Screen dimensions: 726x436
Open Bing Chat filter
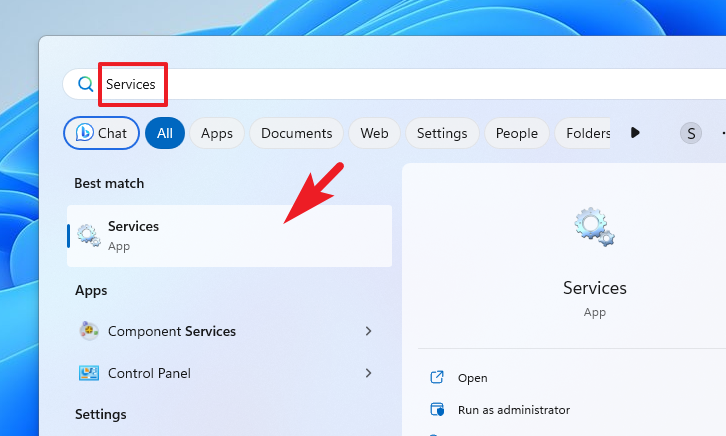coord(101,133)
